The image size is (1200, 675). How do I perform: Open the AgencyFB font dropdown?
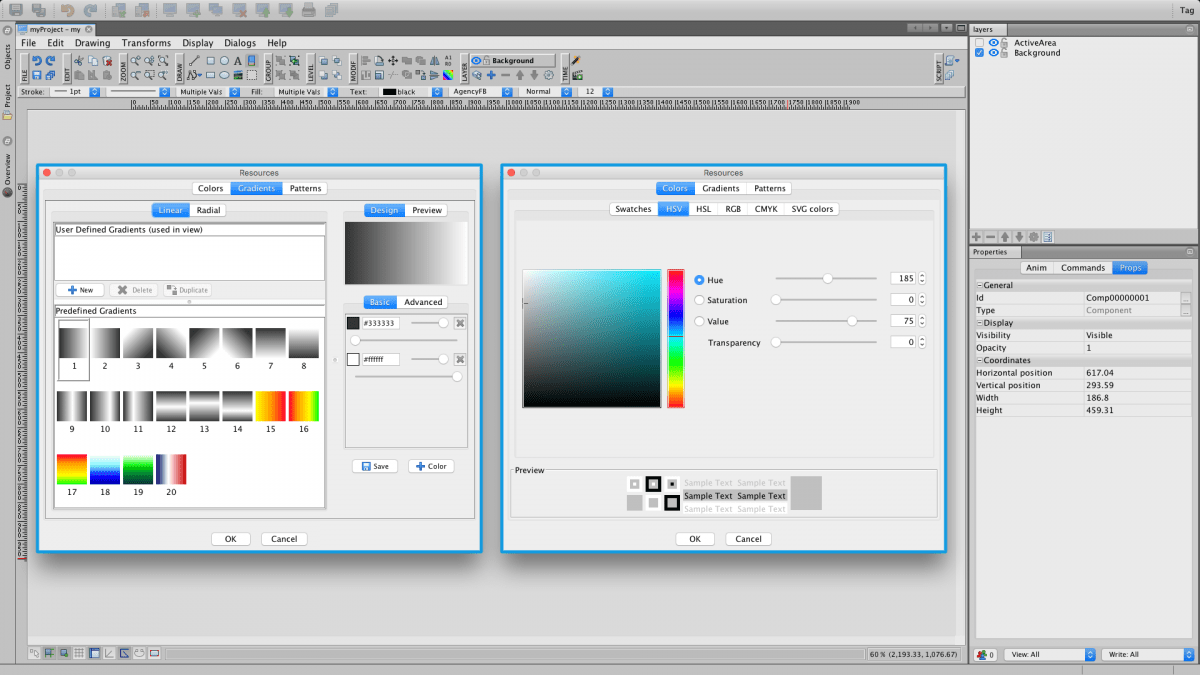pos(508,91)
